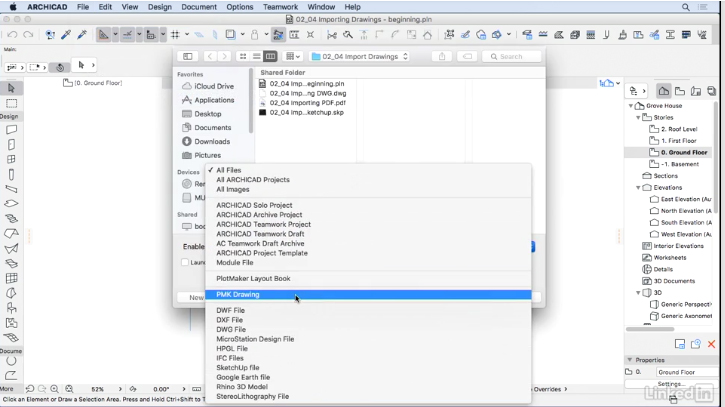Image resolution: width=725 pixels, height=407 pixels.
Task: Click the Search field in file dialog
Action: (x=511, y=56)
